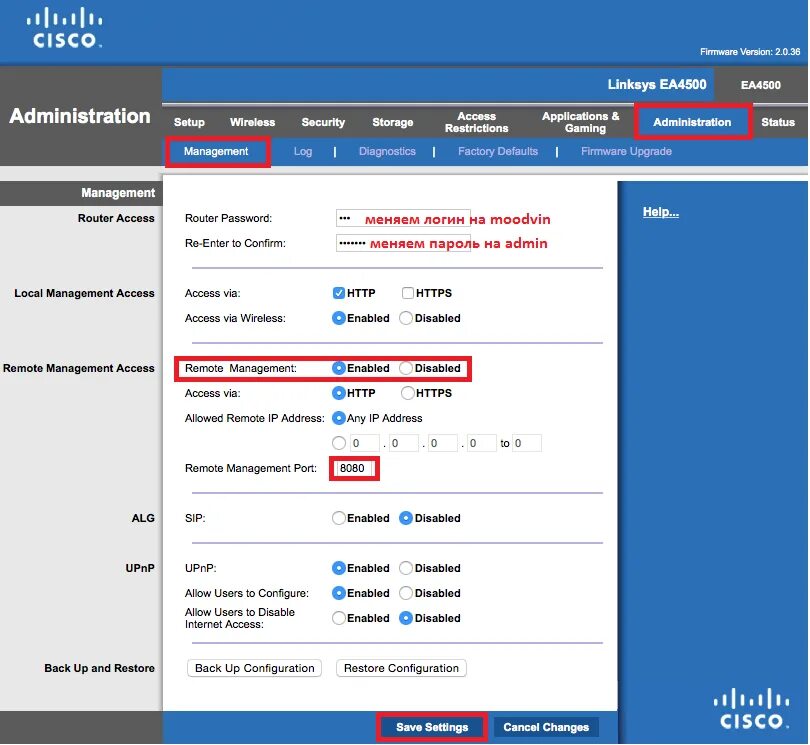The image size is (810, 745).
Task: Toggle HTTP checkbox for local access
Action: tap(338, 293)
